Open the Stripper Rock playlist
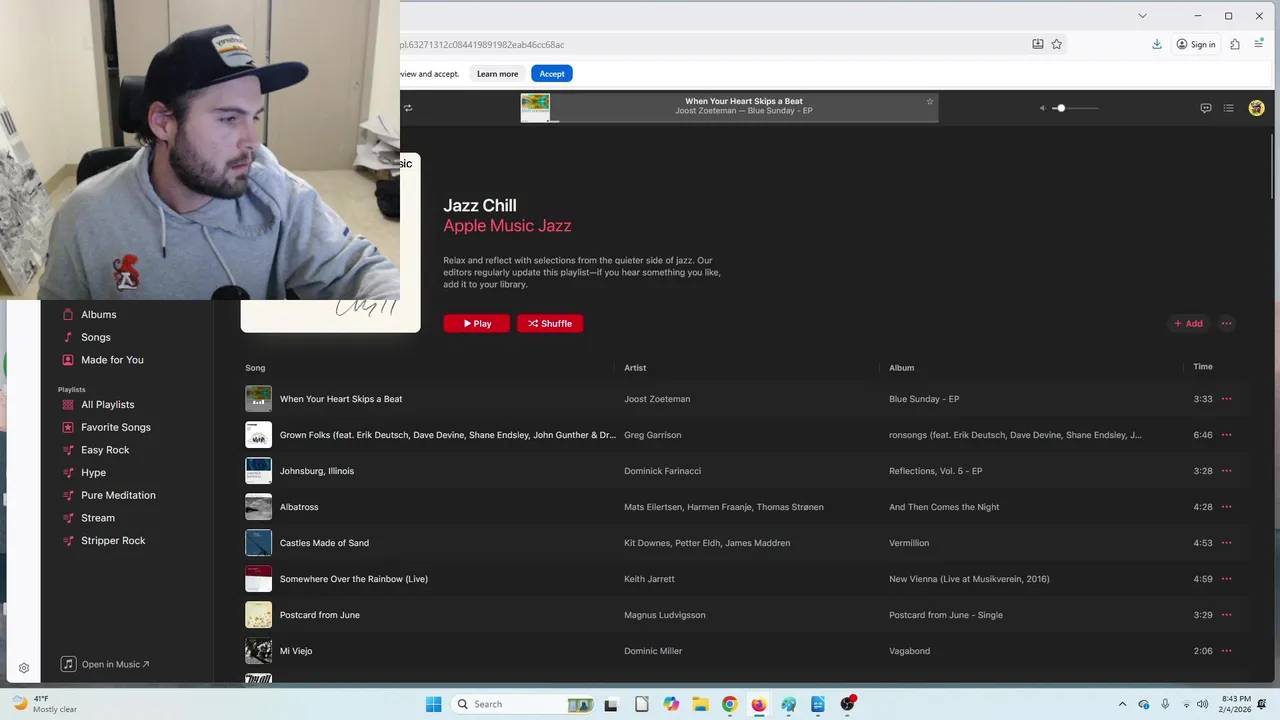 tap(113, 541)
